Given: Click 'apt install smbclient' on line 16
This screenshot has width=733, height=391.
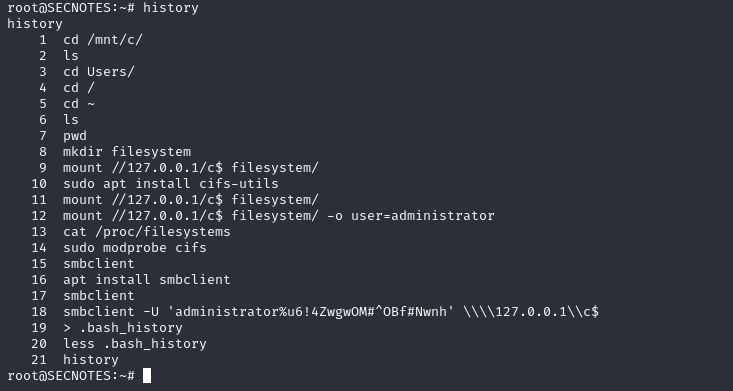Looking at the screenshot, I should tap(147, 280).
